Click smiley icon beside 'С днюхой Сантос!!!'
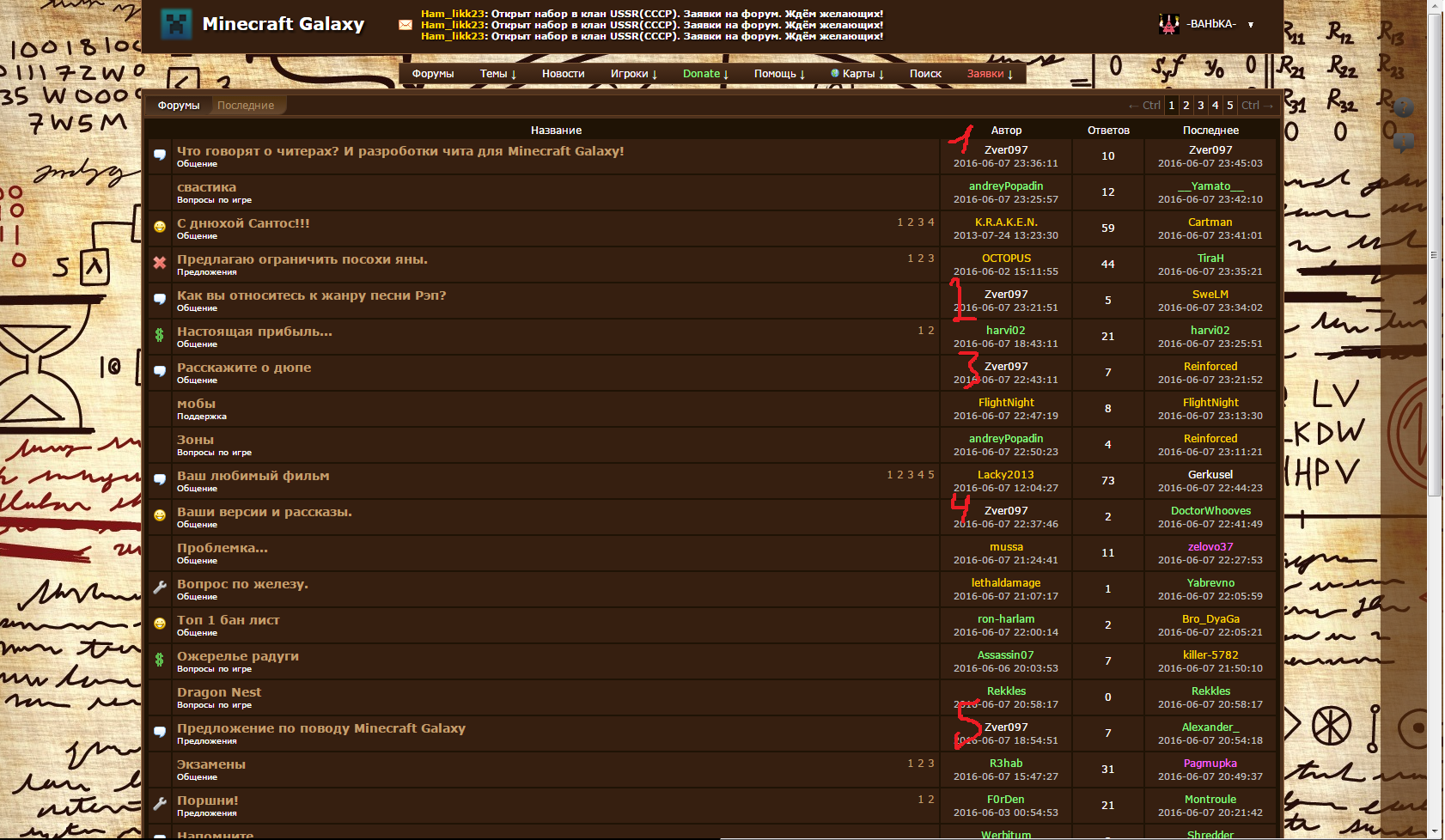This screenshot has height=840, width=1445. coord(160,228)
